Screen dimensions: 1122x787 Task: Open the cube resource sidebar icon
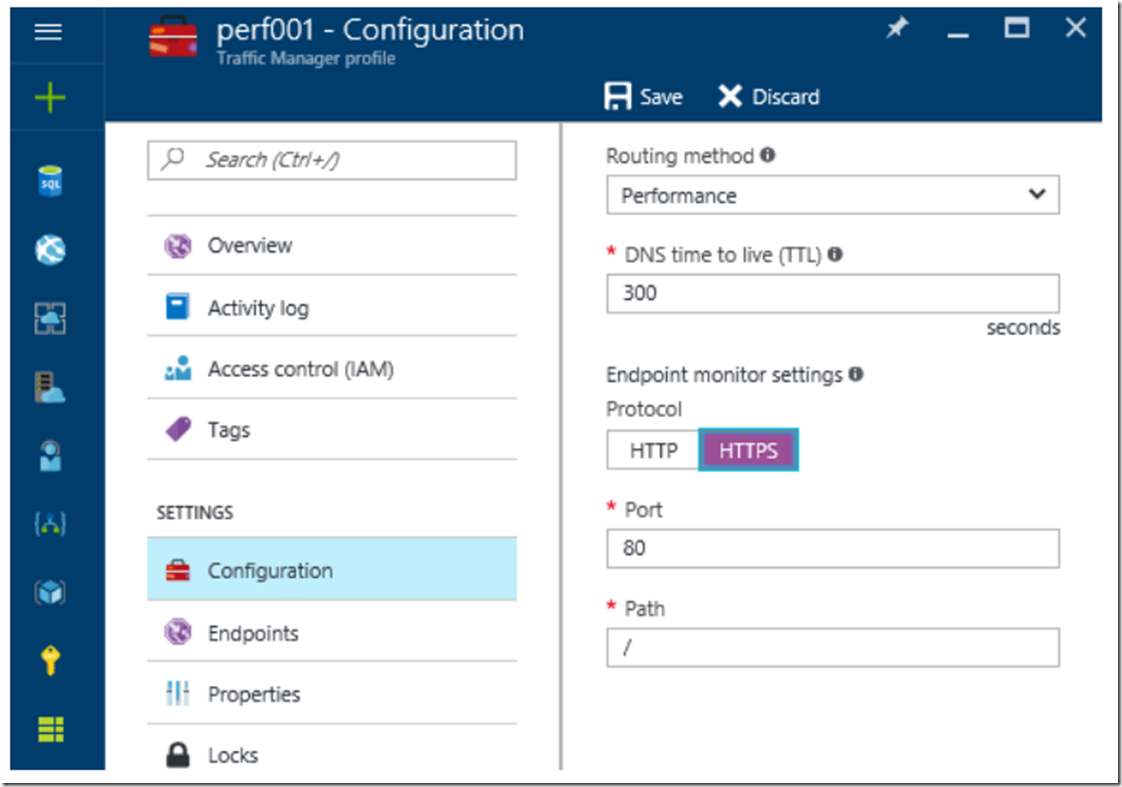coord(50,592)
